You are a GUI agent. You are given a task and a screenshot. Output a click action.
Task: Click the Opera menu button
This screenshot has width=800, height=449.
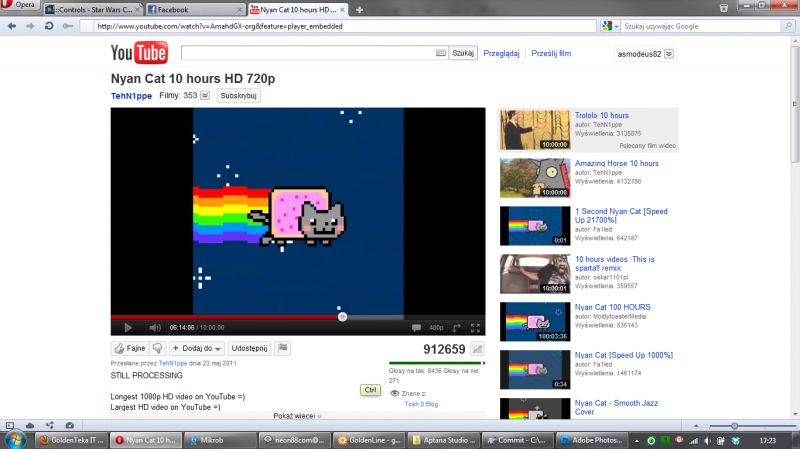(x=19, y=5)
